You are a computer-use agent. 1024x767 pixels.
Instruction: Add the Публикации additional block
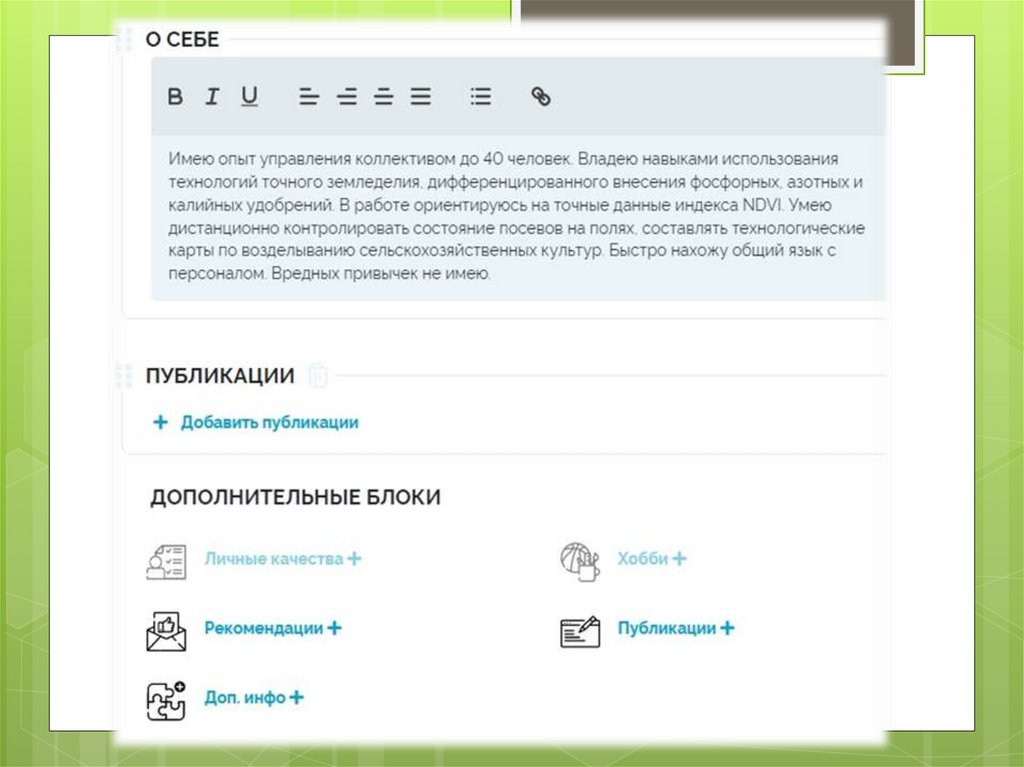[x=676, y=628]
